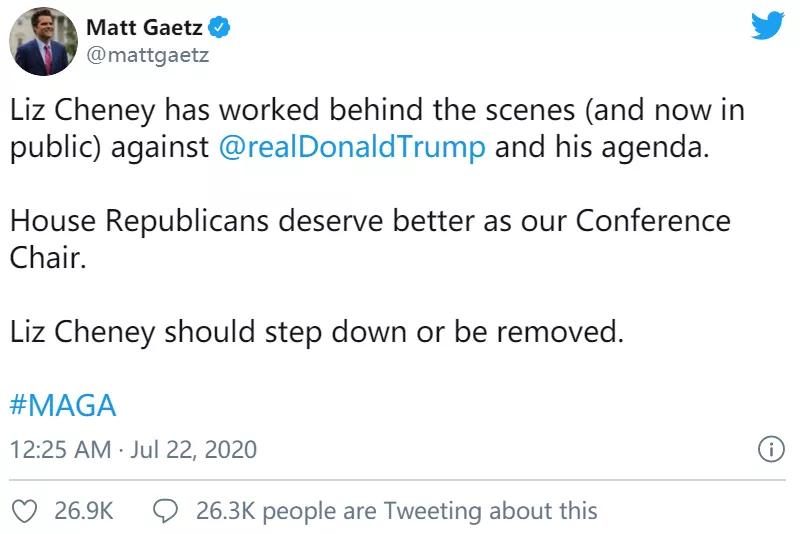Image resolution: width=800 pixels, height=534 pixels.
Task: Open "people are Tweeting about this" link
Action: point(430,511)
